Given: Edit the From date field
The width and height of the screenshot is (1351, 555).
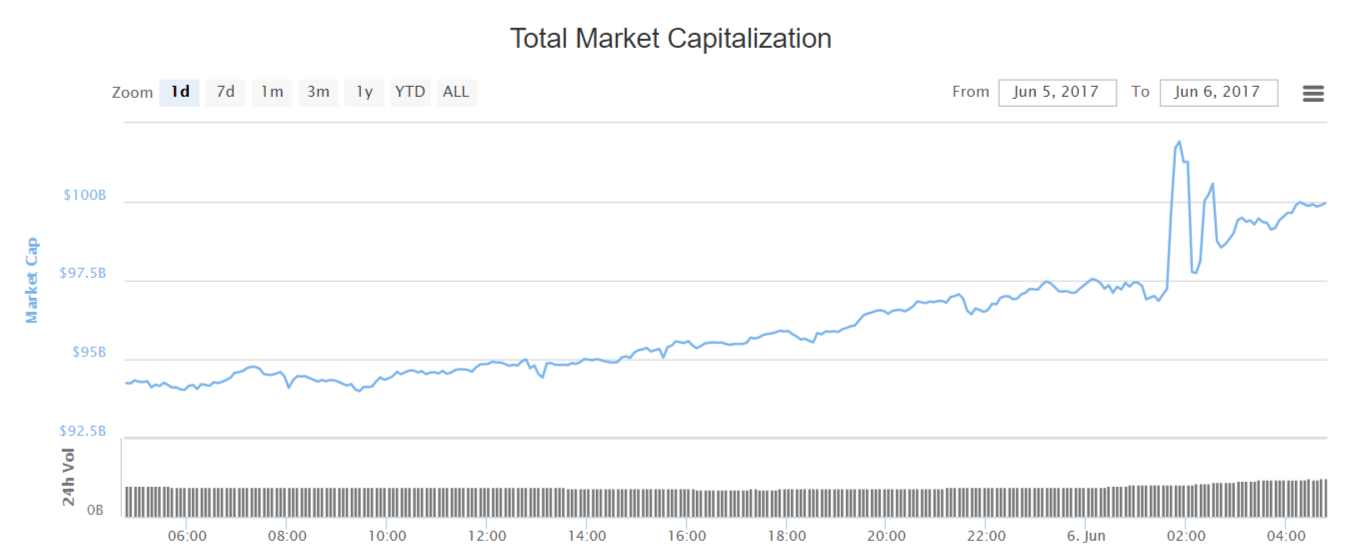Looking at the screenshot, I should point(1057,92).
